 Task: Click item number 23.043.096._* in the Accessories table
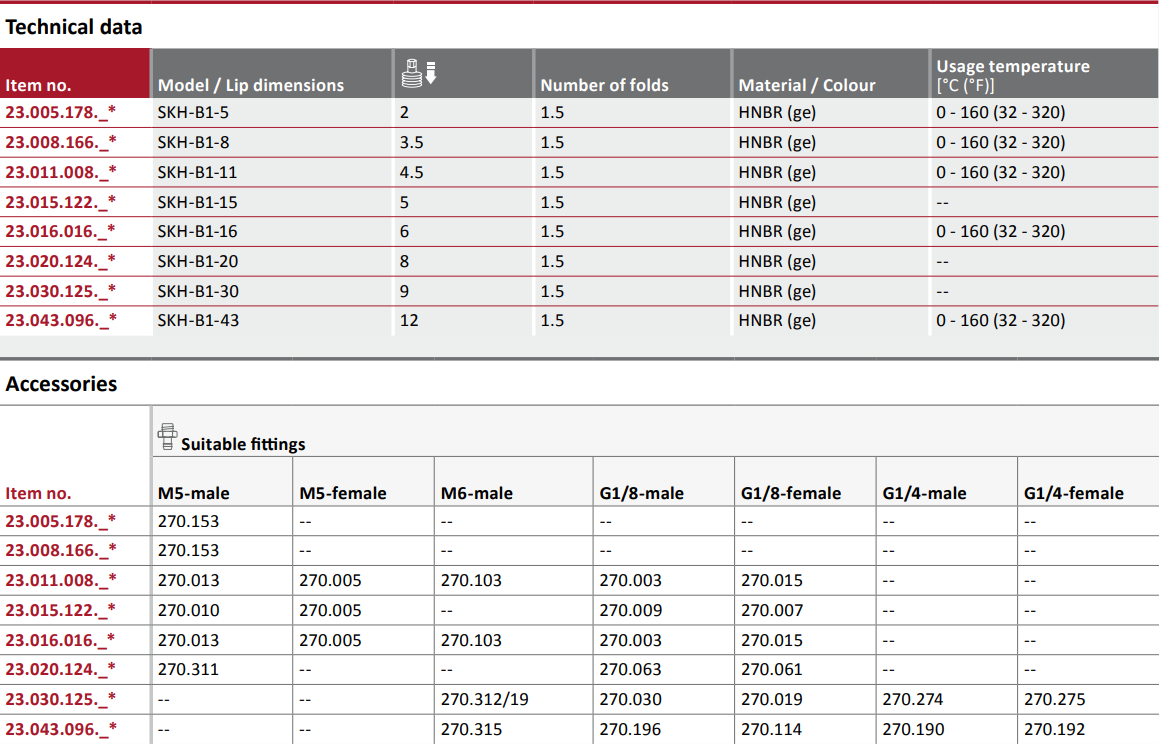pos(61,728)
